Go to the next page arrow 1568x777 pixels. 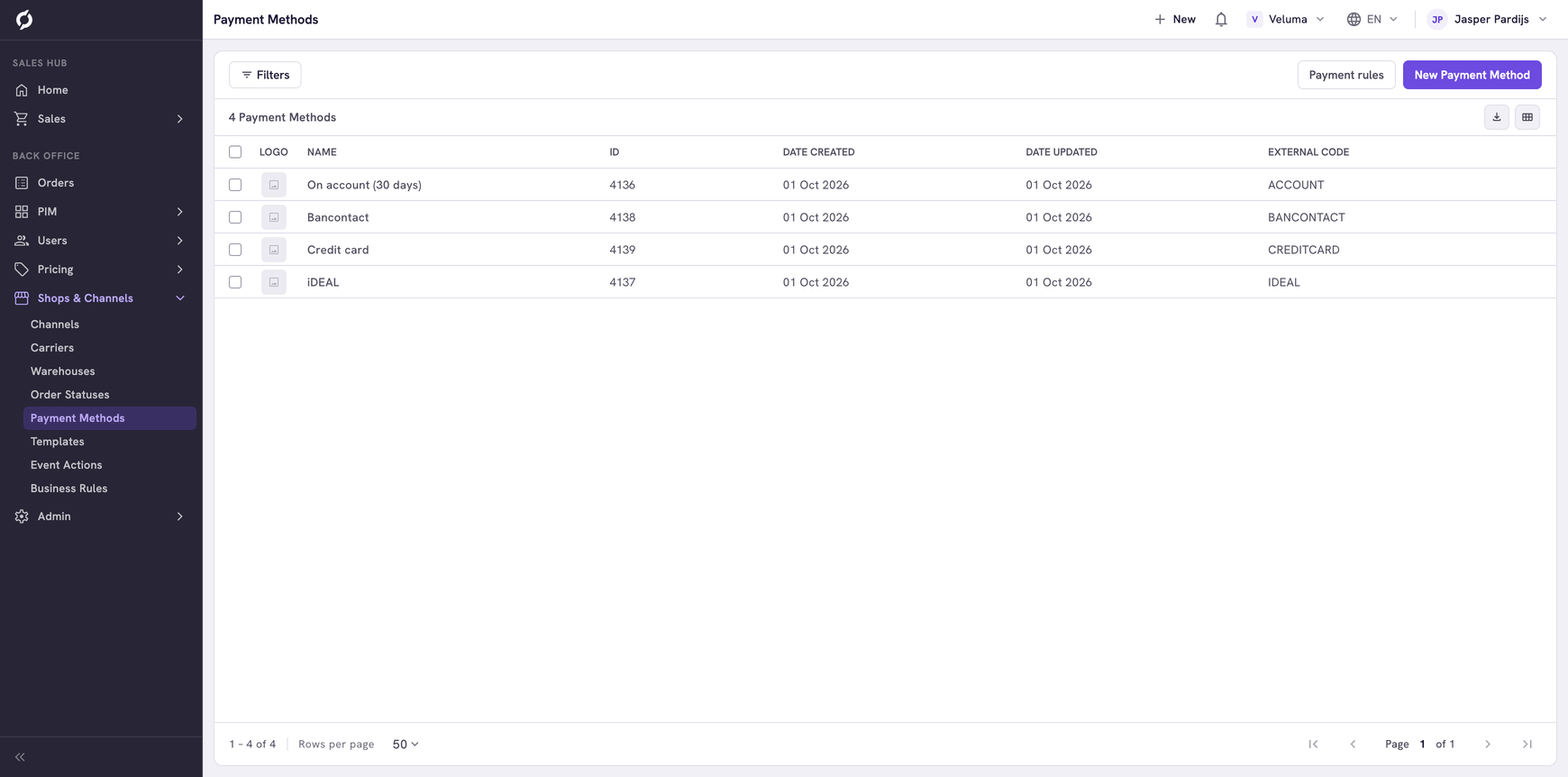(1488, 745)
